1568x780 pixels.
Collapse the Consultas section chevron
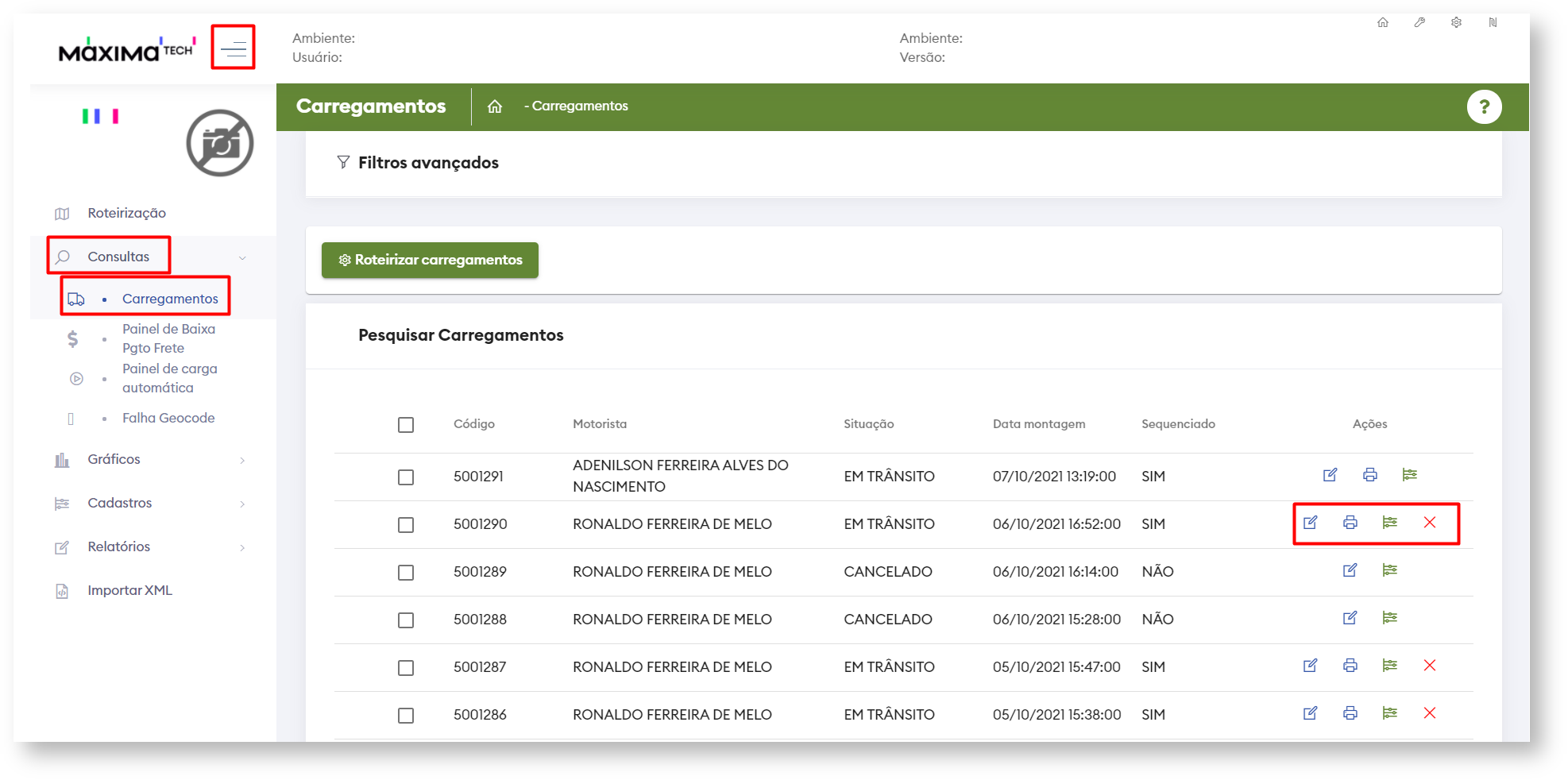[242, 257]
